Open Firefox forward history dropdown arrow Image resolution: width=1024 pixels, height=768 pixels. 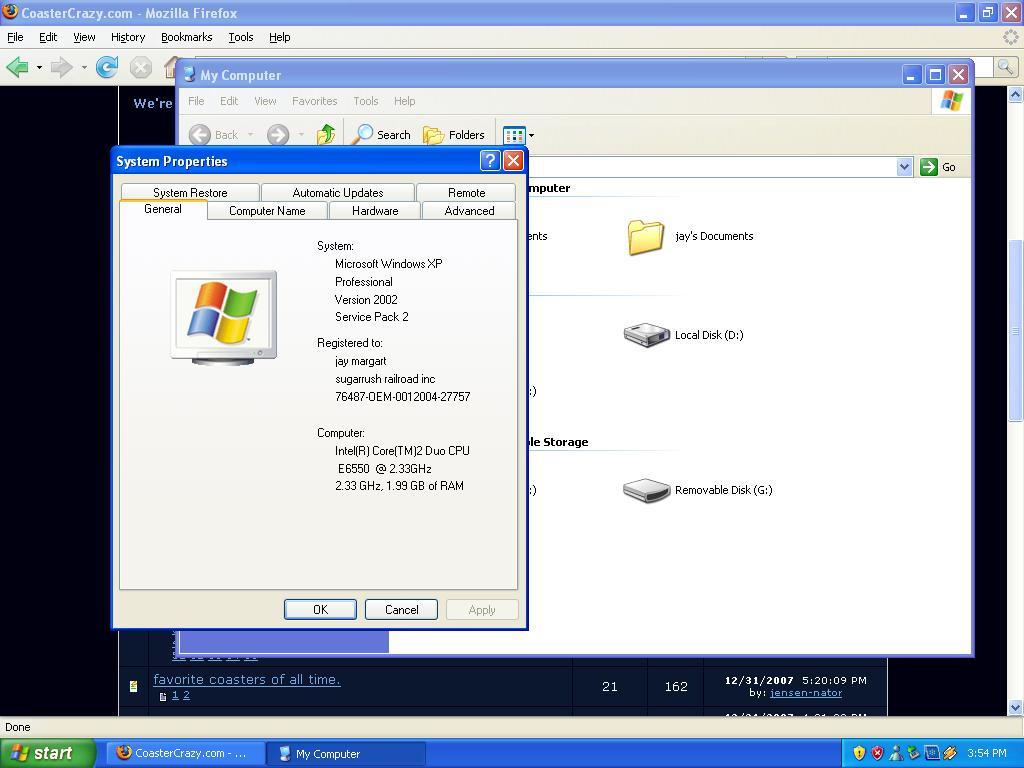click(84, 67)
